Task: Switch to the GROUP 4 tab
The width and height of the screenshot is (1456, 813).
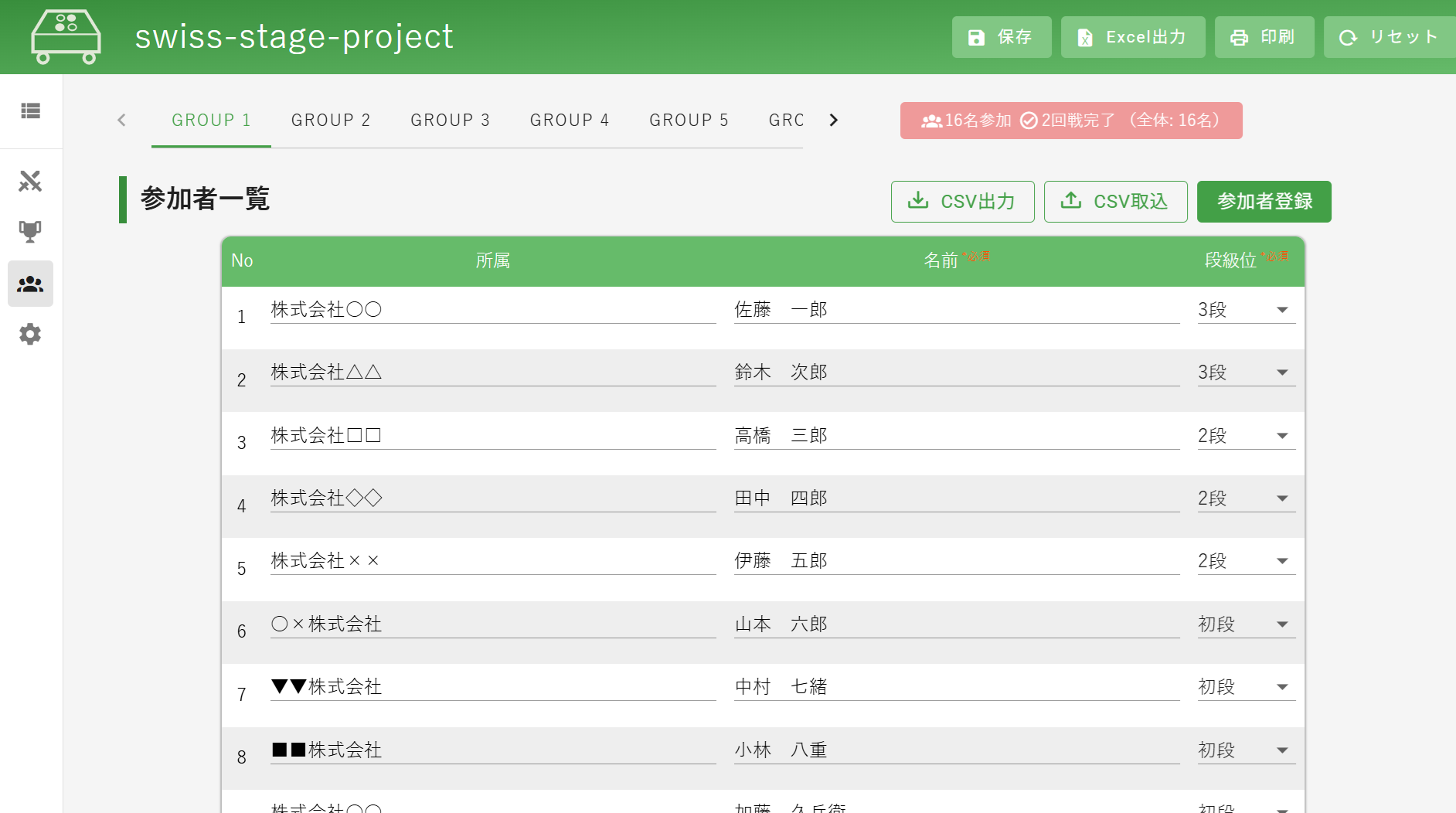Action: click(570, 121)
